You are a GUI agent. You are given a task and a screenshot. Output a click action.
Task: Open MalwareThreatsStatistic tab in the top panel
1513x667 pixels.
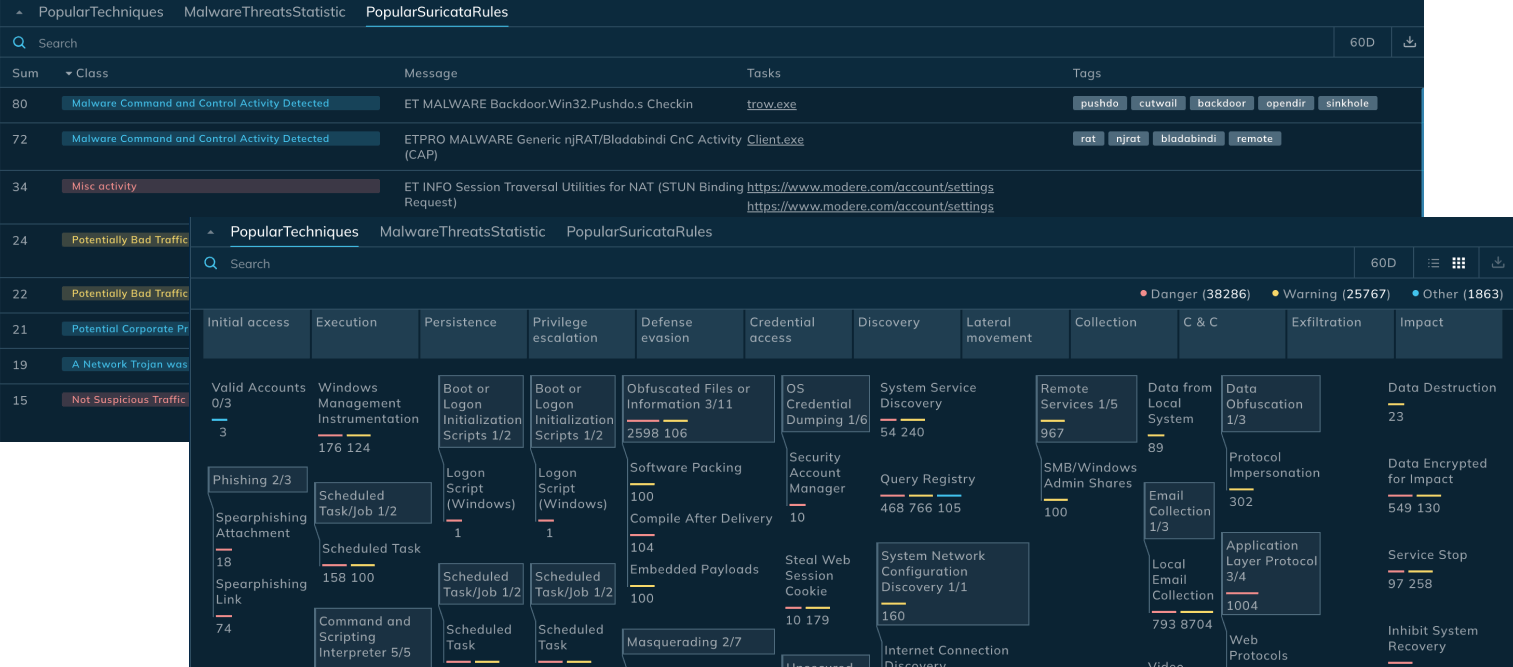[x=264, y=12]
